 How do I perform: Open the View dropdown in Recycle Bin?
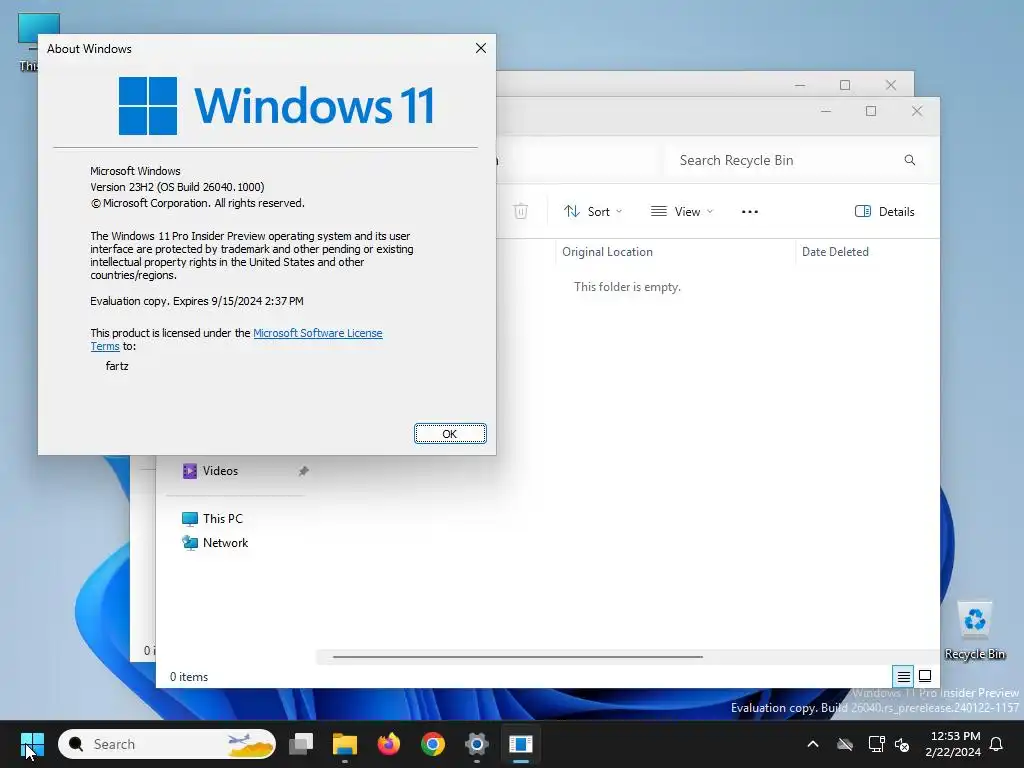[x=682, y=212]
